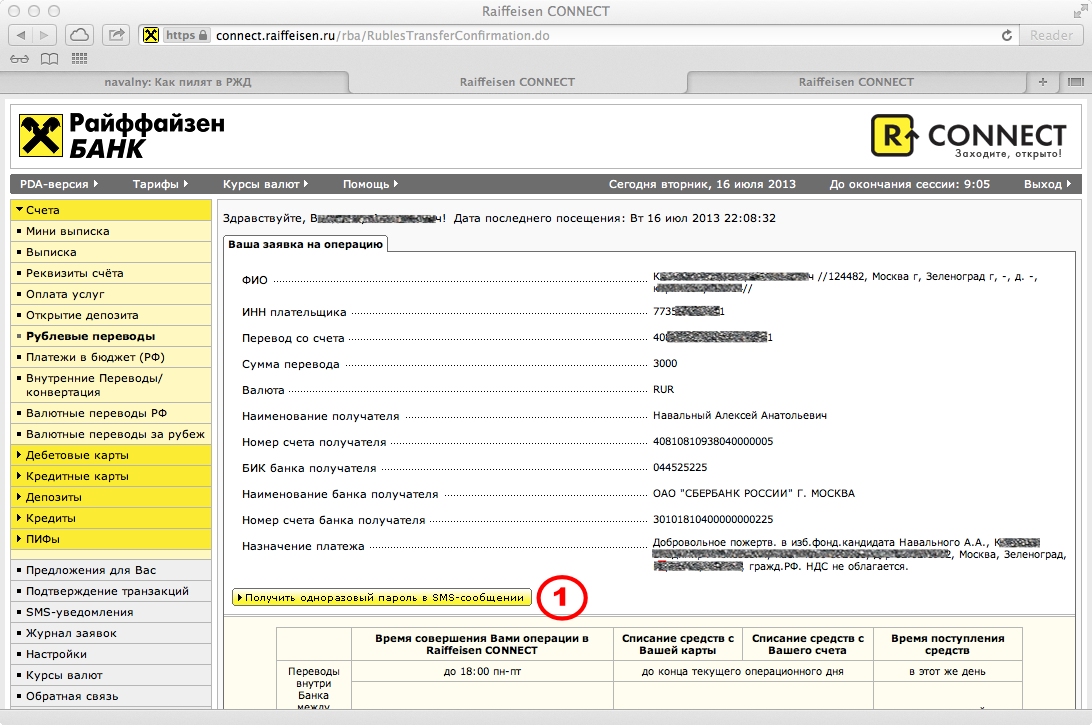Open the Тарифы menu
The width and height of the screenshot is (1092, 725).
tap(160, 184)
